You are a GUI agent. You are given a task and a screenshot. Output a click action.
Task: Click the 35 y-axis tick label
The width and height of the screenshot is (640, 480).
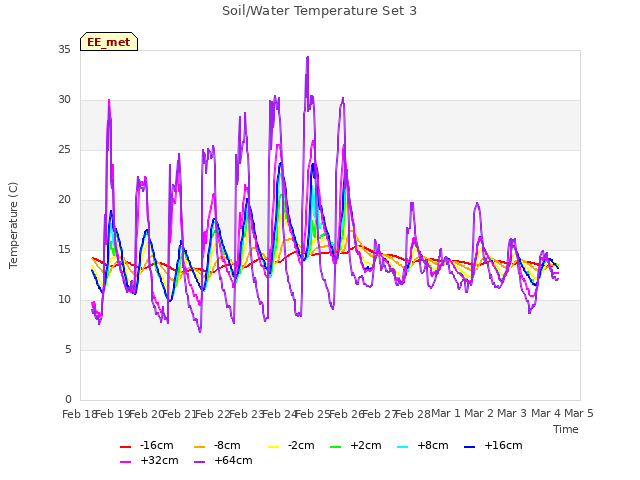click(64, 49)
